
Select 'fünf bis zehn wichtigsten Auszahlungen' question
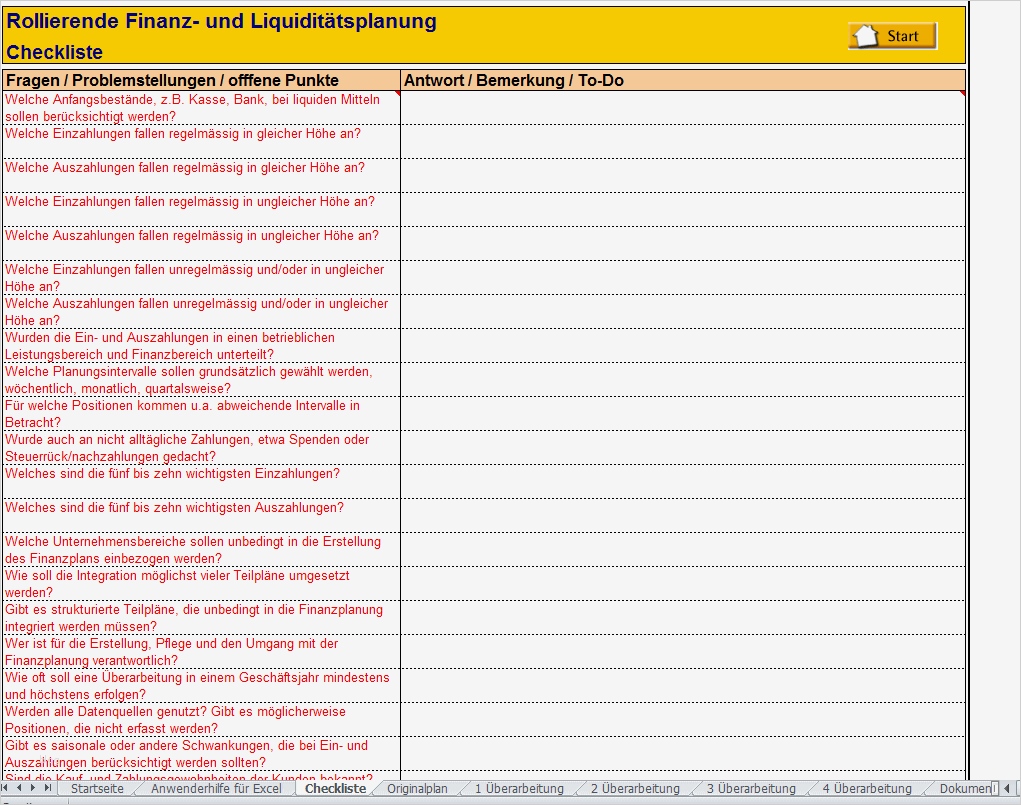tap(202, 515)
